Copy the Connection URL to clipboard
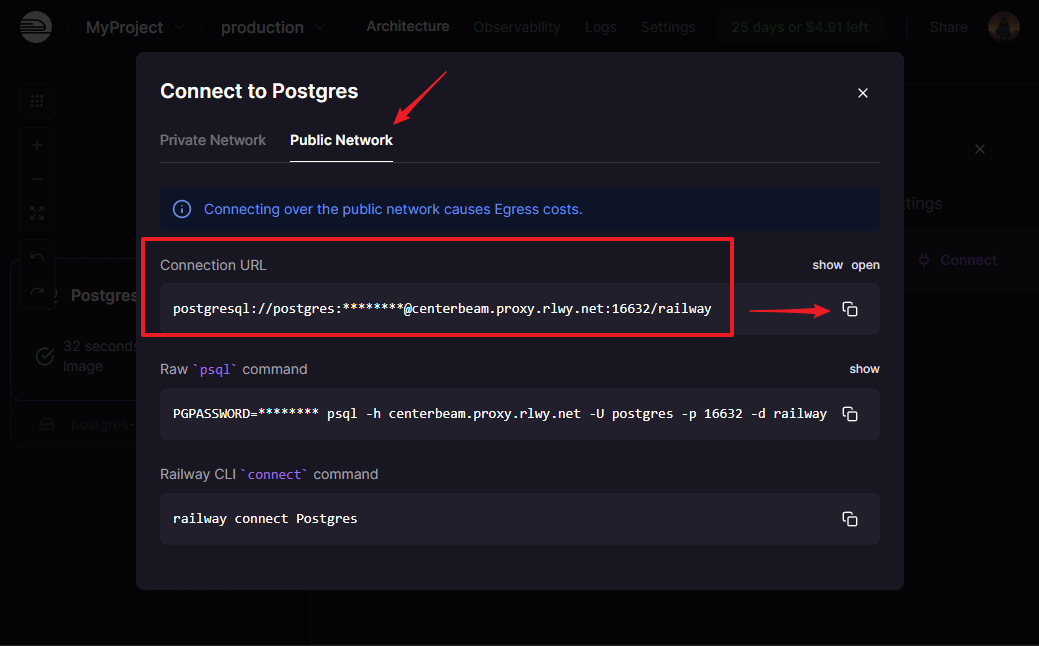This screenshot has height=646, width=1039. [850, 309]
